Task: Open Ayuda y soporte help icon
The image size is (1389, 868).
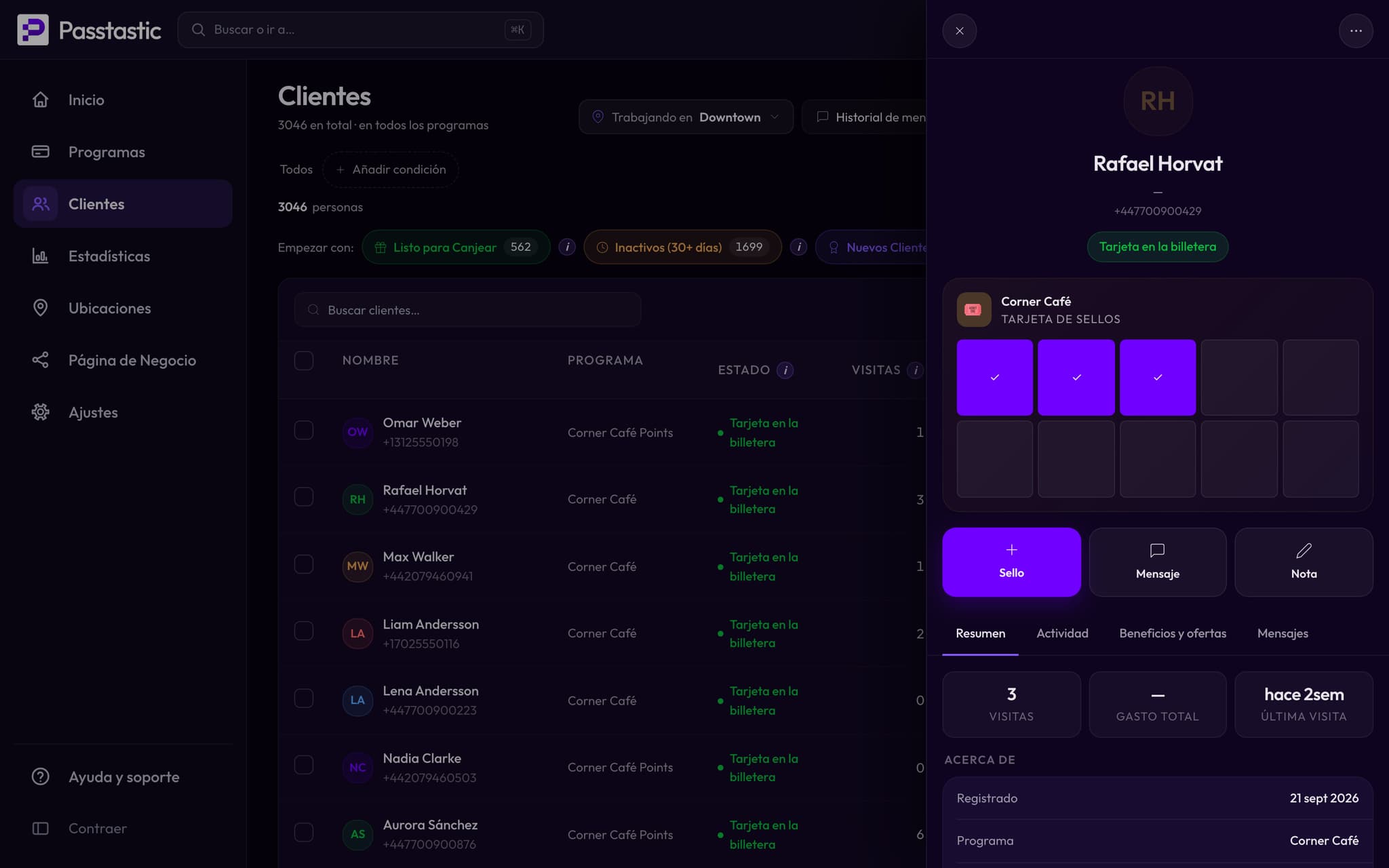Action: click(x=40, y=776)
